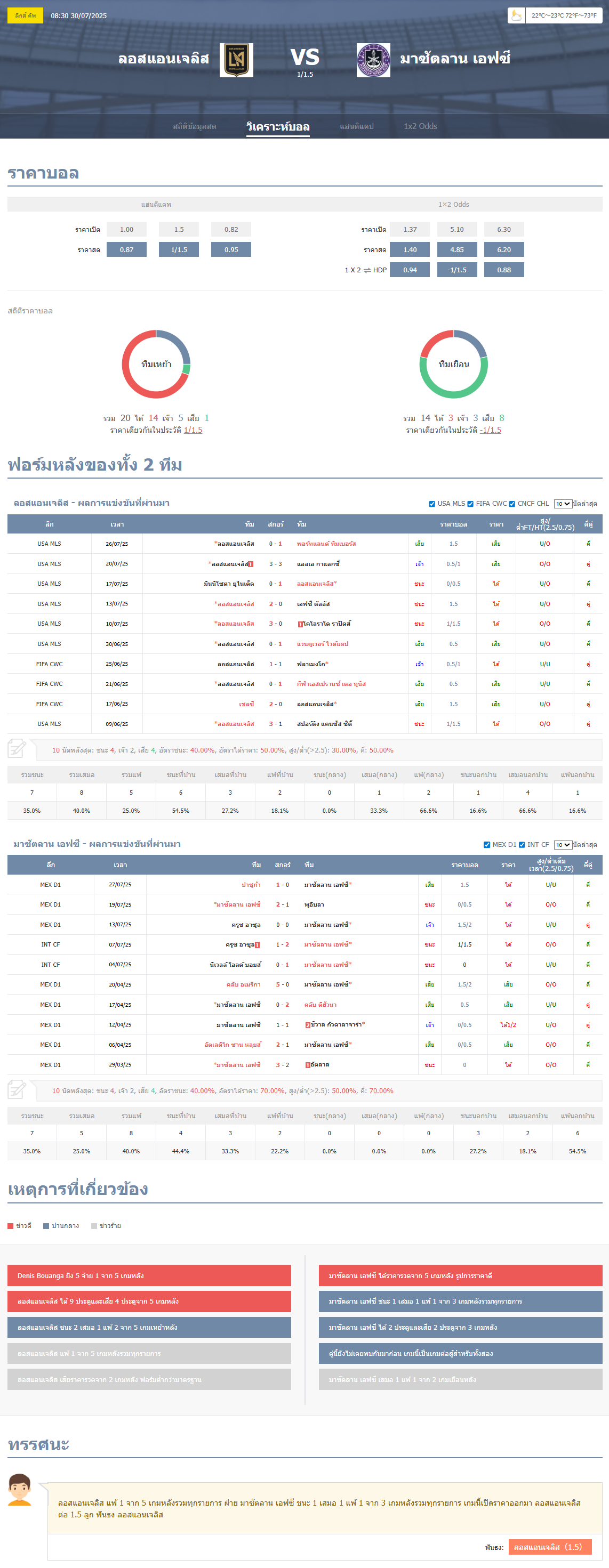Select the วิเคราะห์บอล tab

coord(278,127)
